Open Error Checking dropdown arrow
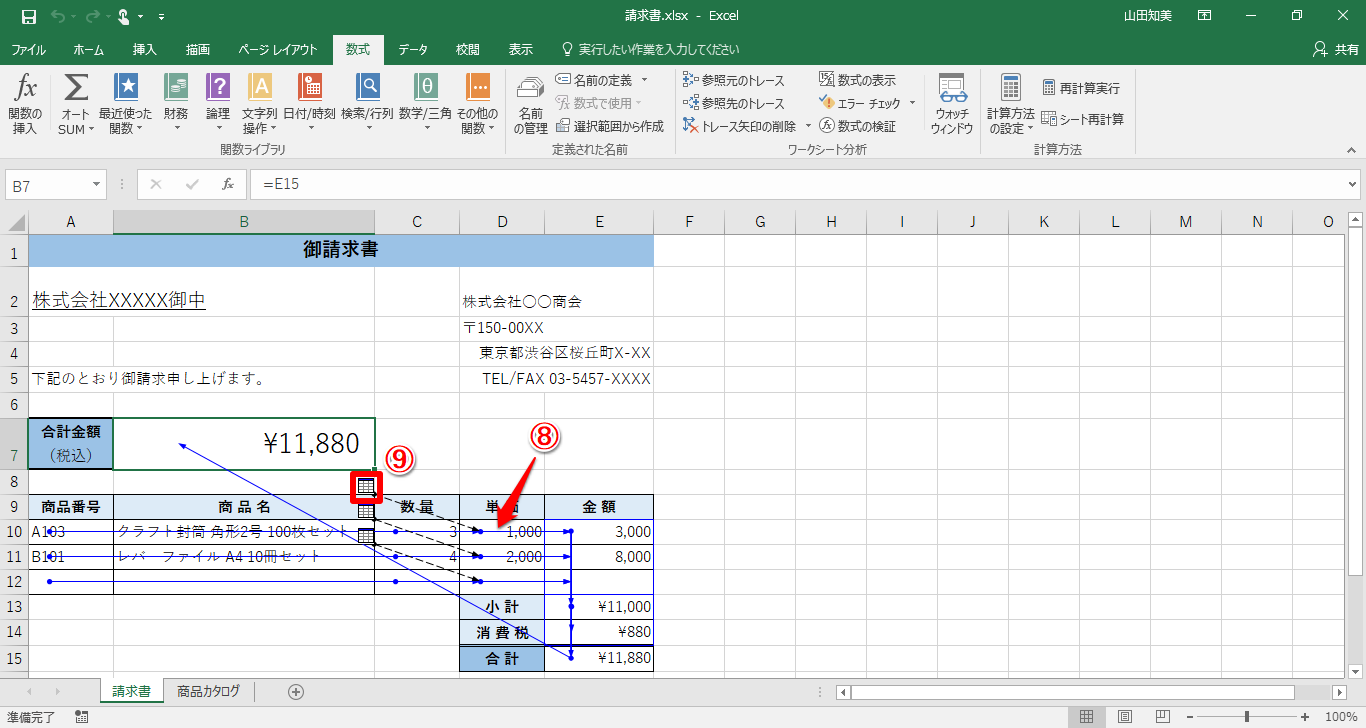 coord(911,103)
